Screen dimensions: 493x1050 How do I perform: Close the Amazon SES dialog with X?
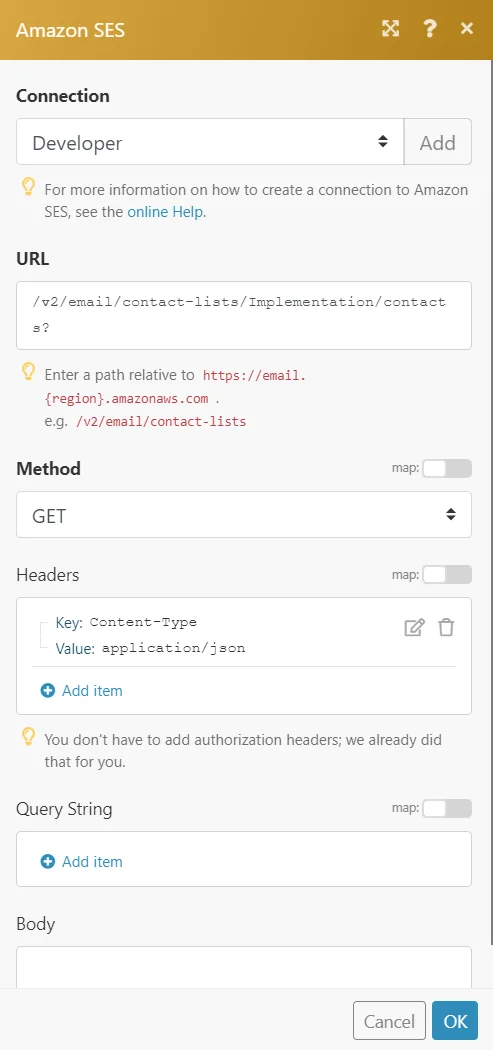pyautogui.click(x=467, y=28)
